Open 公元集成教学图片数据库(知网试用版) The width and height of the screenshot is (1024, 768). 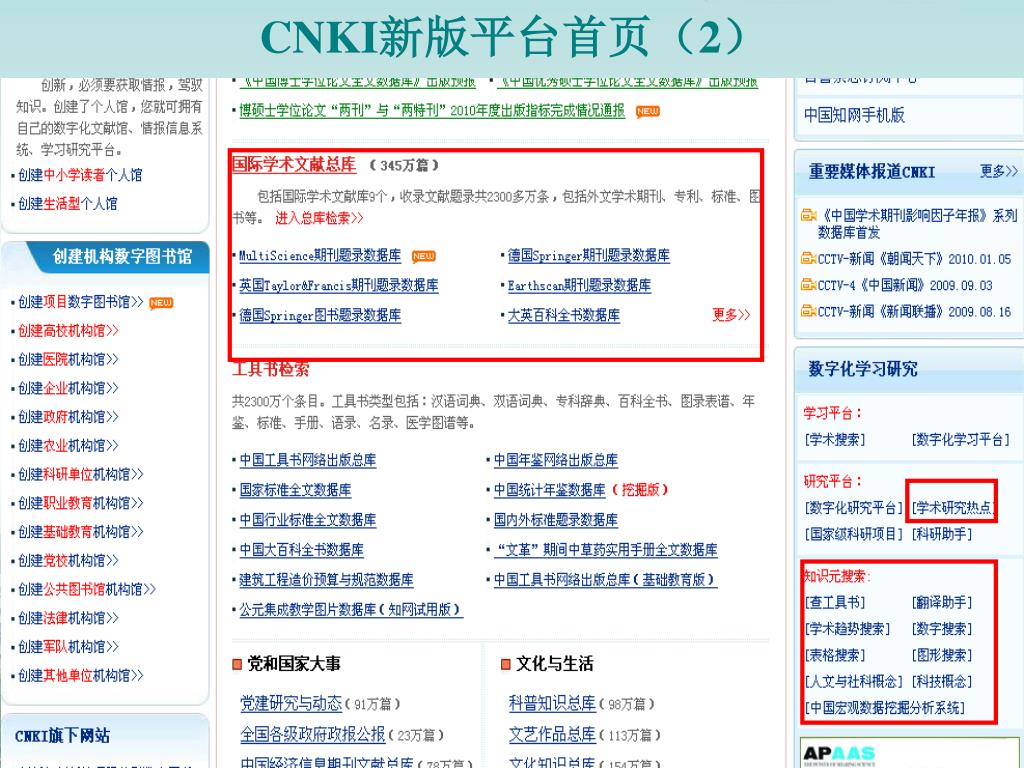point(351,610)
